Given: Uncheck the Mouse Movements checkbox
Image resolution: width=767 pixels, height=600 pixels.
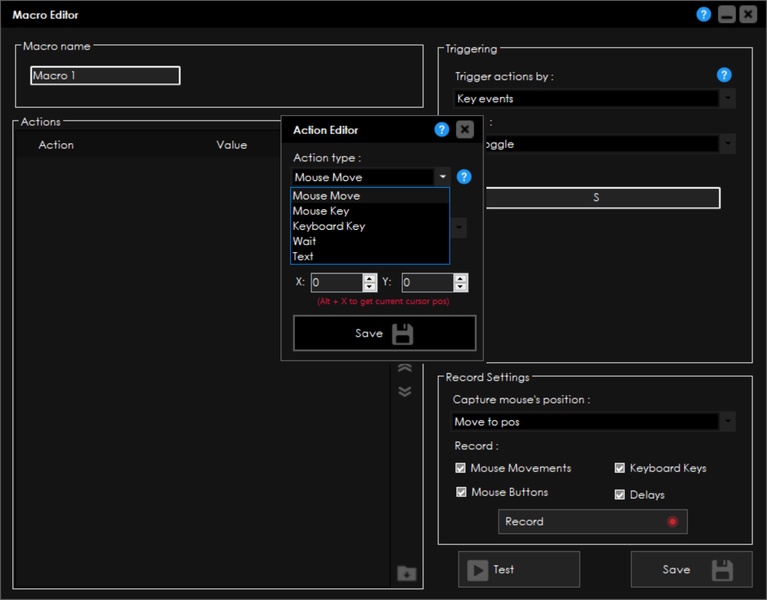Looking at the screenshot, I should pos(461,468).
